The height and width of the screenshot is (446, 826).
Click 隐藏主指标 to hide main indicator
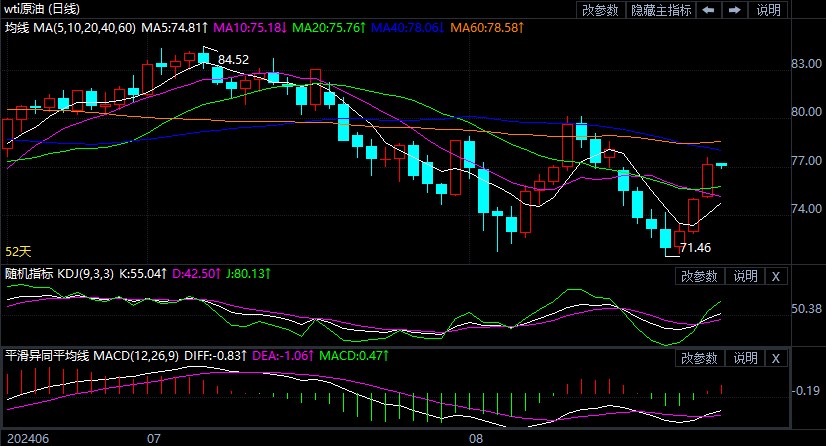661,10
